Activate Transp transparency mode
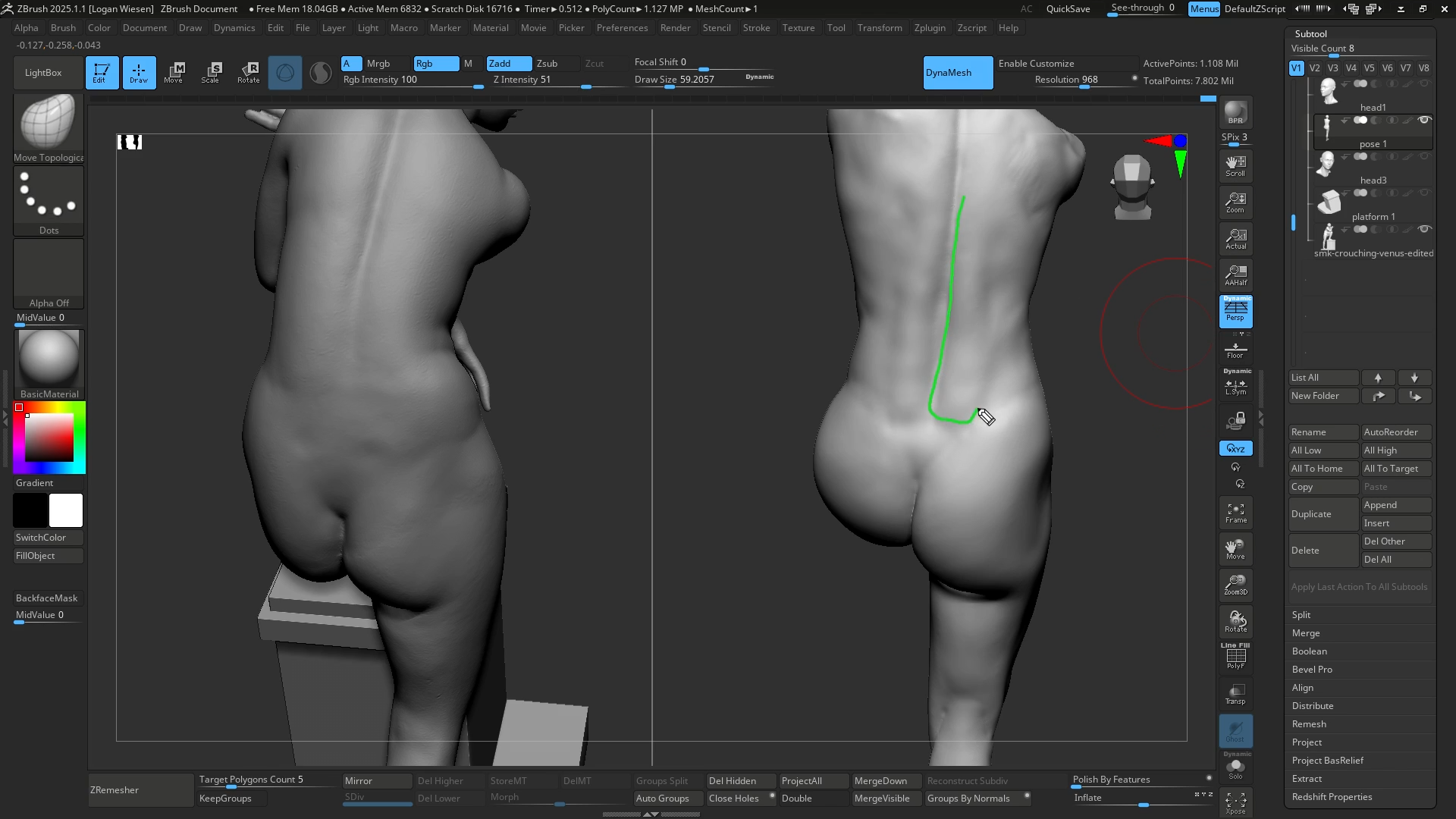 point(1235,694)
